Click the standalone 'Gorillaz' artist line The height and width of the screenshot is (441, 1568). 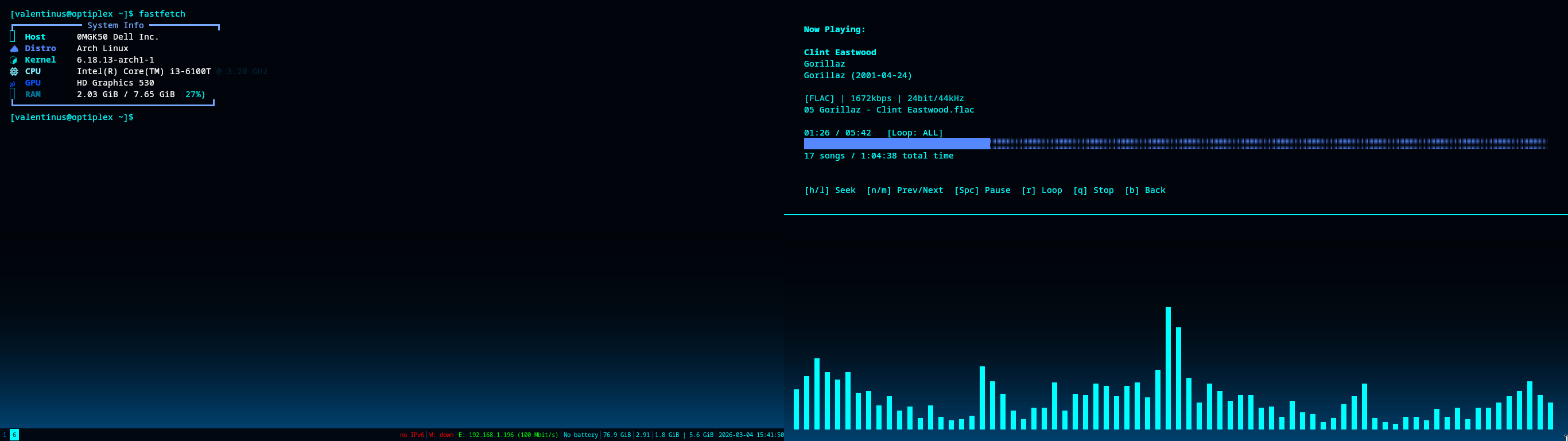pos(824,64)
